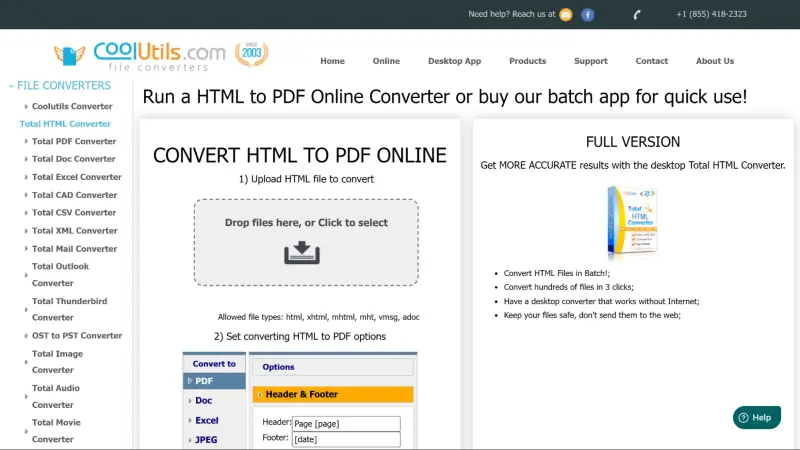Click the Footer input field
The image size is (800, 450).
click(346, 439)
